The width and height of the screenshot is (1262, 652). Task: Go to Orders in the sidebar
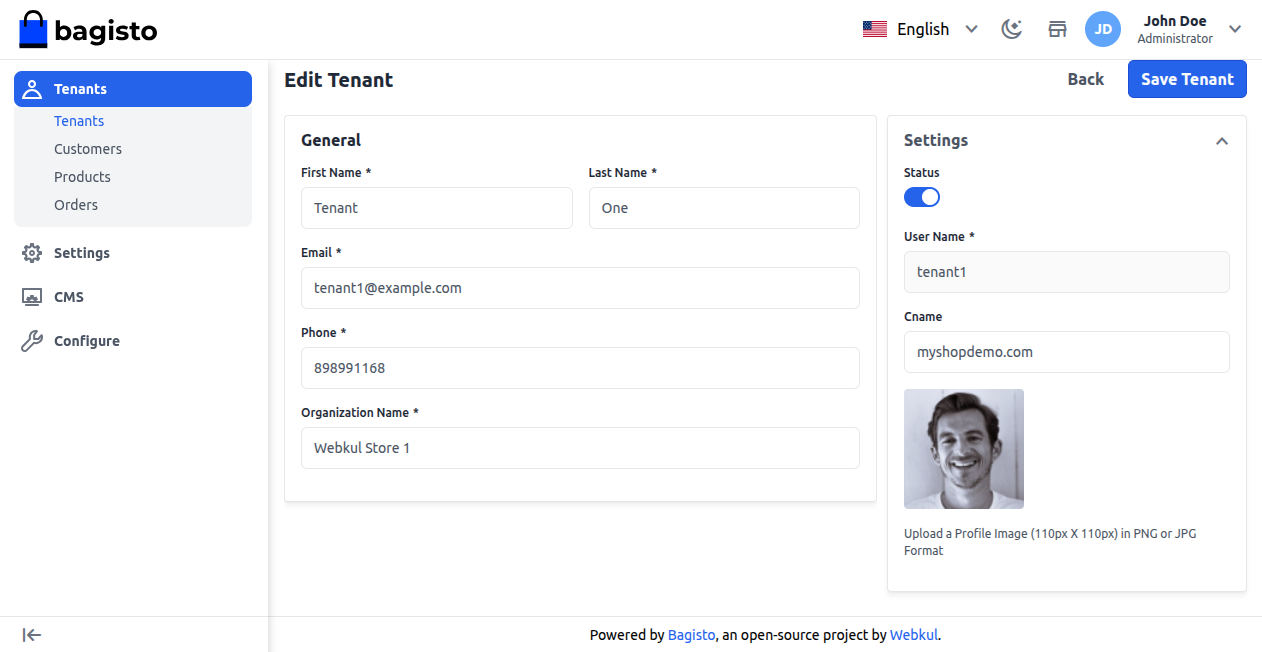click(76, 205)
